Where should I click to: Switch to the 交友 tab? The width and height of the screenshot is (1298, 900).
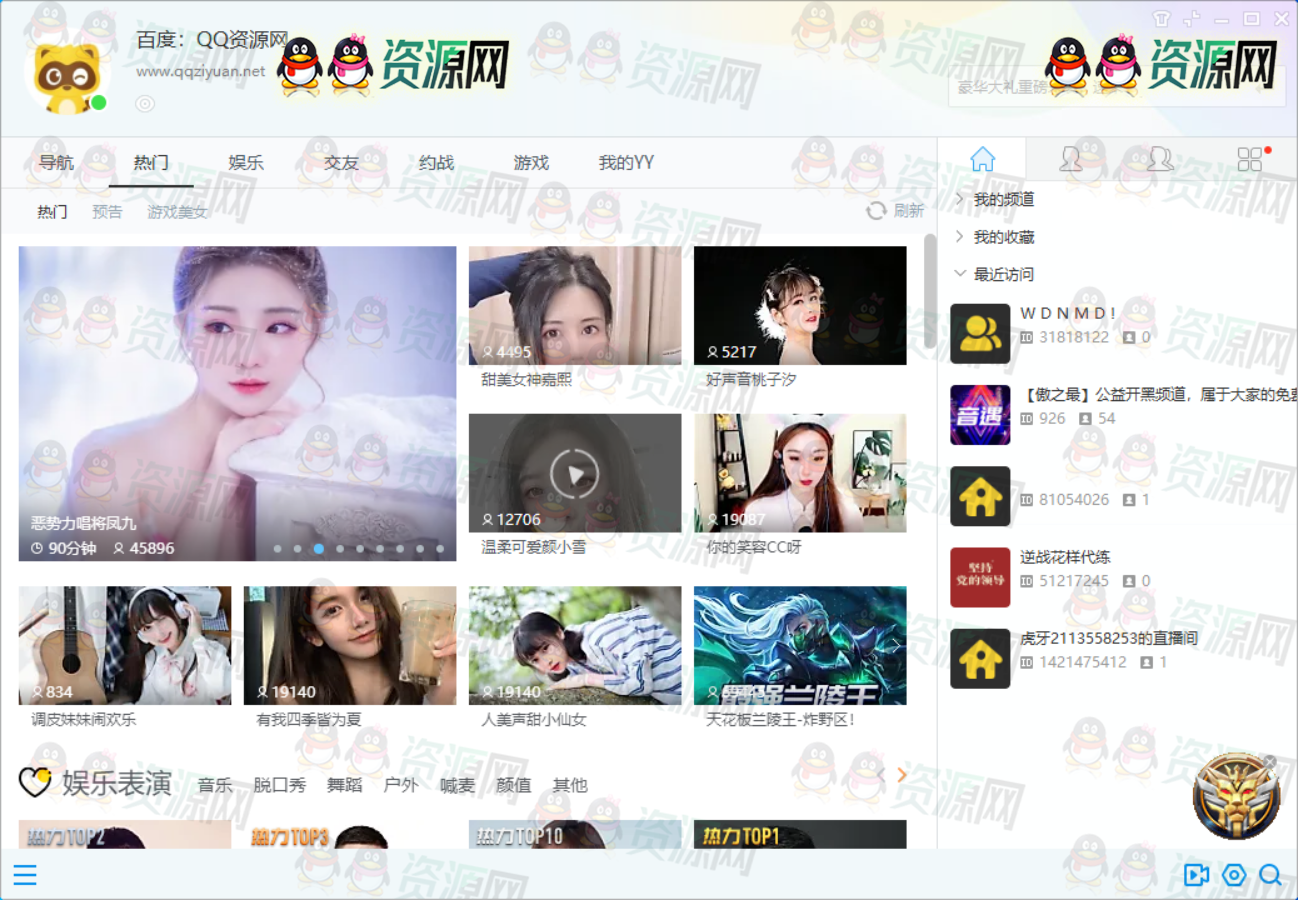tap(341, 162)
